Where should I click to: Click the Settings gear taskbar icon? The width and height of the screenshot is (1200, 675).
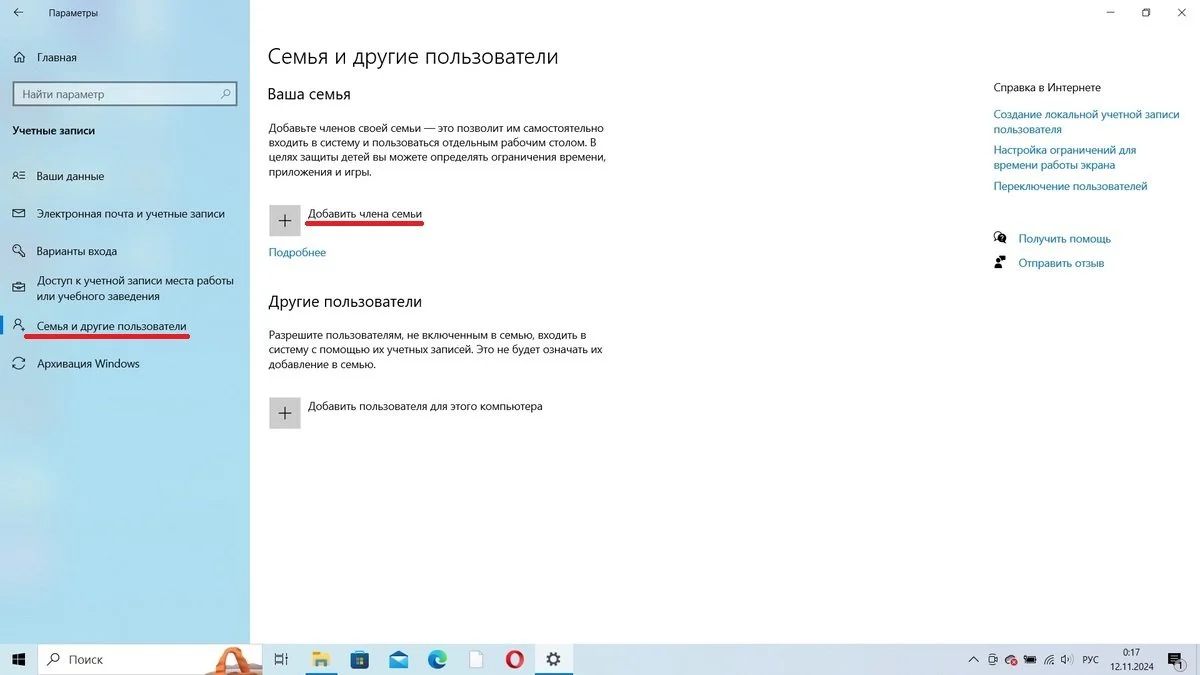point(553,659)
